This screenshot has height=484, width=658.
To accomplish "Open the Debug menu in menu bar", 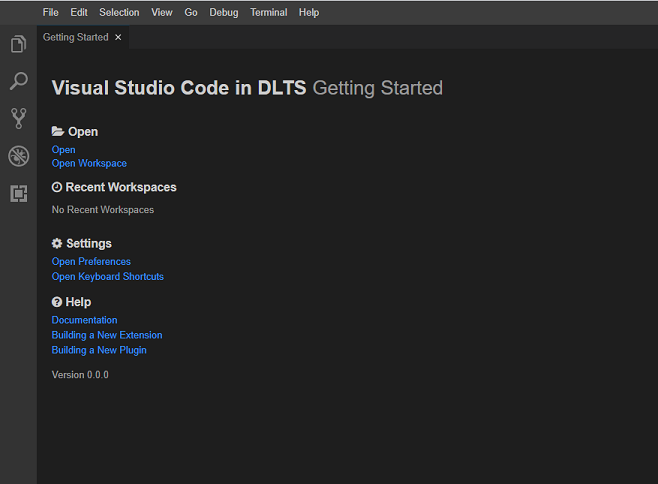I will pos(224,13).
